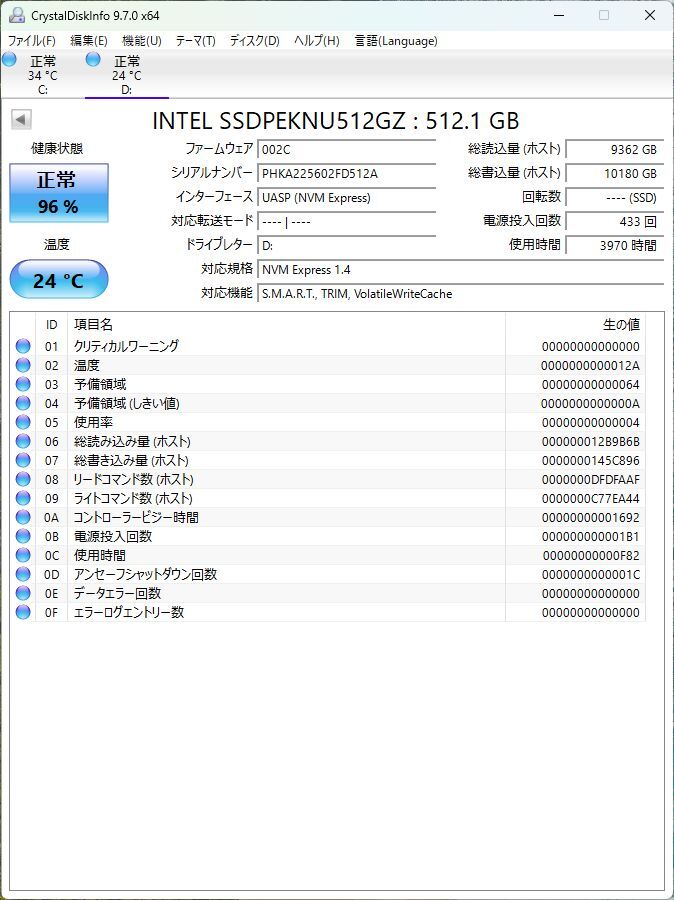Click the status orb for アンセーフシャットダウン回数 row
This screenshot has height=900, width=674.
[23, 574]
